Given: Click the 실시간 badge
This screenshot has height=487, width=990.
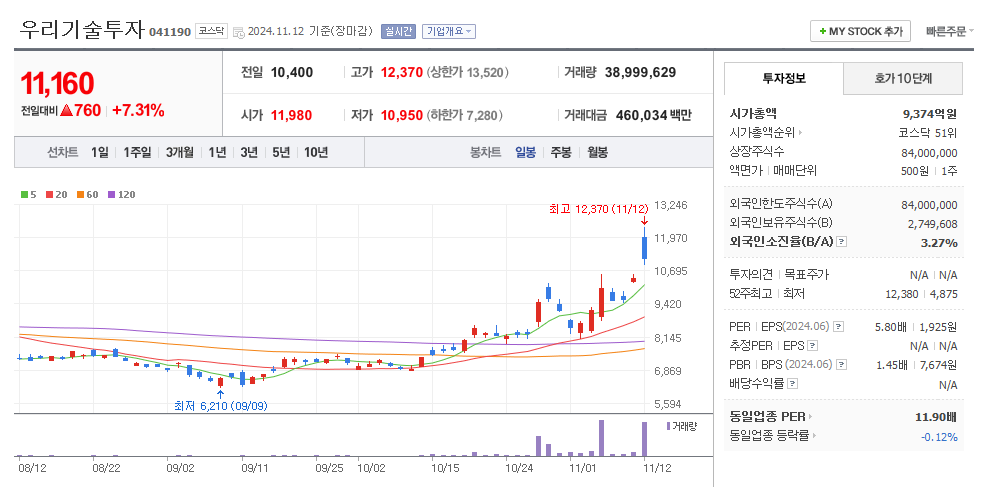Looking at the screenshot, I should coord(398,31).
